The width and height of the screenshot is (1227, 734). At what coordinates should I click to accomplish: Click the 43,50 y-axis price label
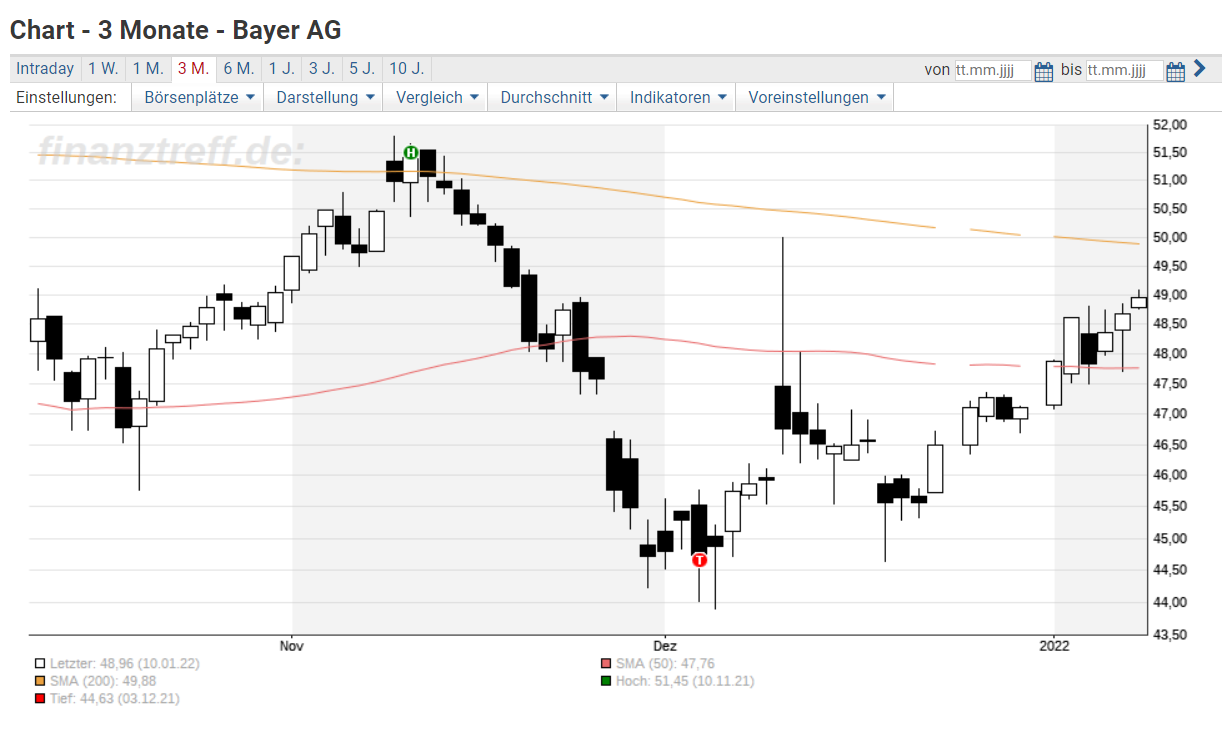(x=1169, y=635)
